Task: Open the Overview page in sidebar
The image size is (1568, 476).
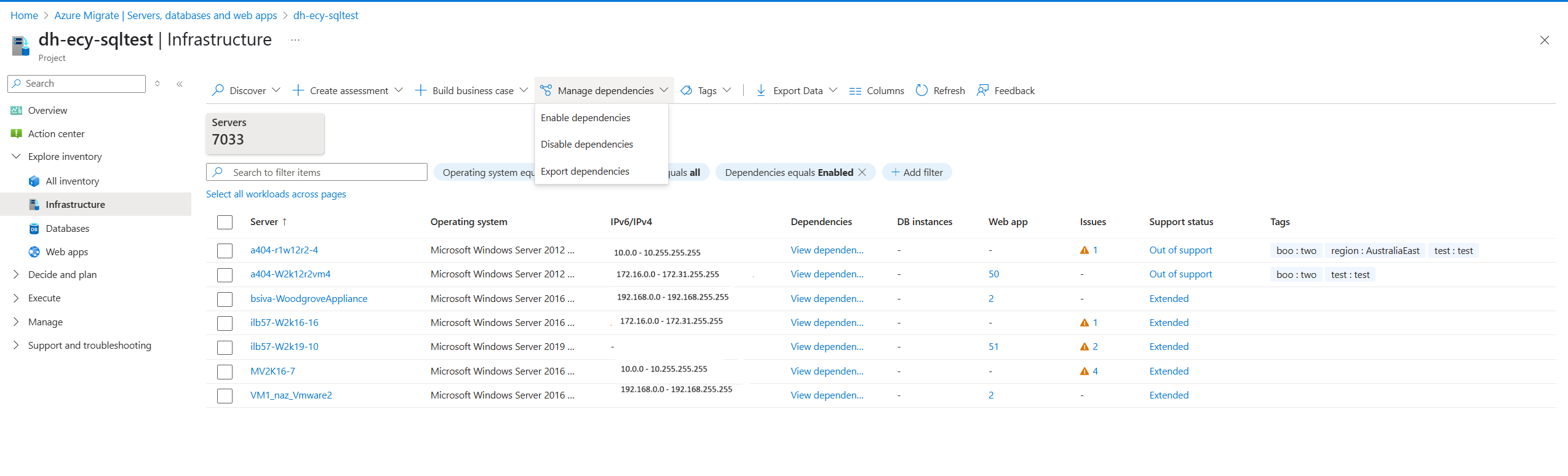Action: click(48, 111)
